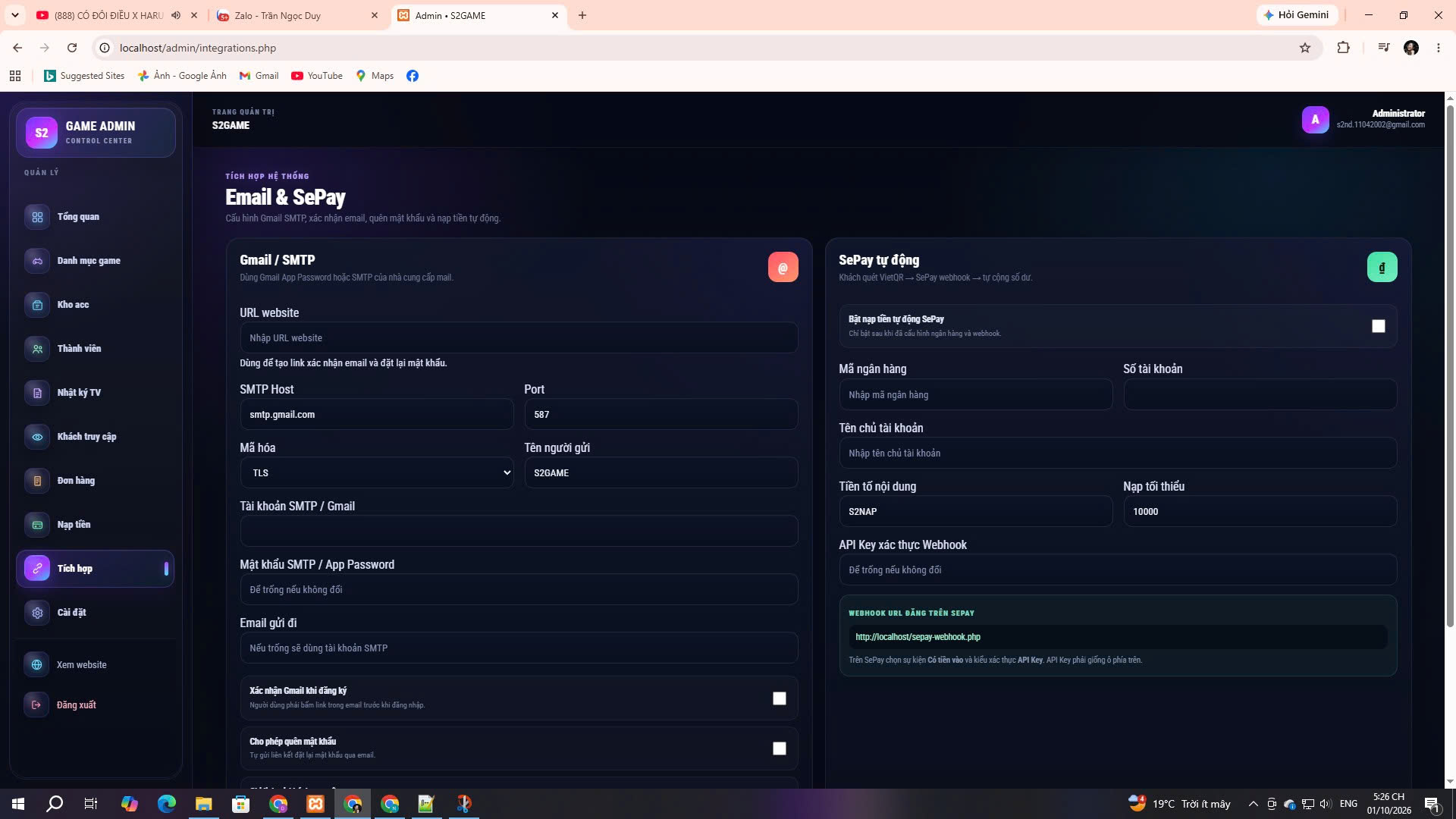Focus the URL website input field

pyautogui.click(x=519, y=337)
